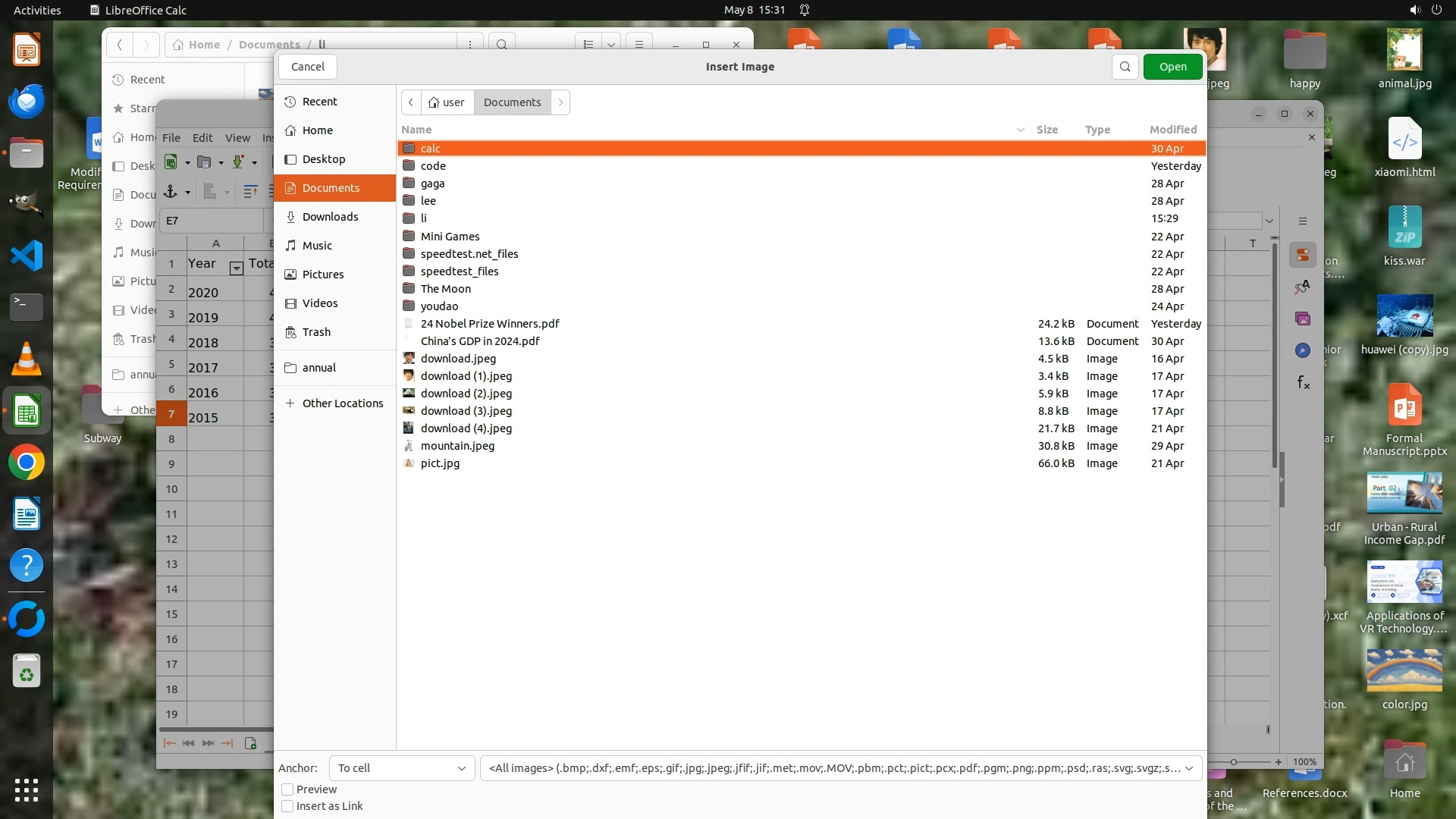1456x819 pixels.
Task: Expand the All images file type filter
Action: [x=840, y=768]
